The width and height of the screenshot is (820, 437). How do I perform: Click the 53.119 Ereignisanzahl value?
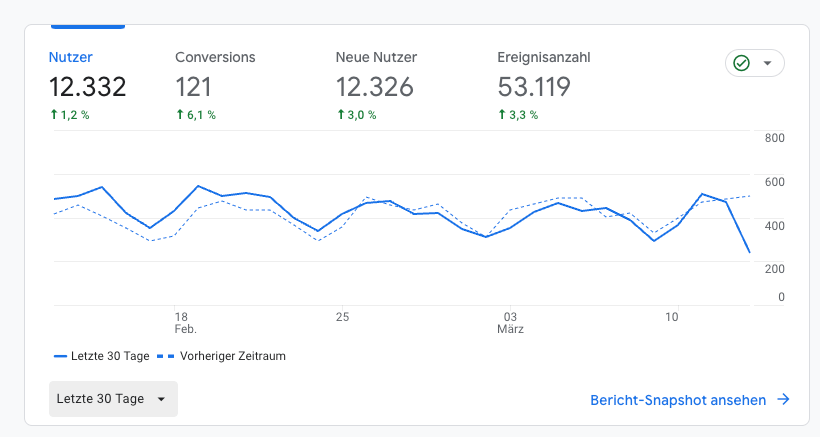pyautogui.click(x=534, y=87)
